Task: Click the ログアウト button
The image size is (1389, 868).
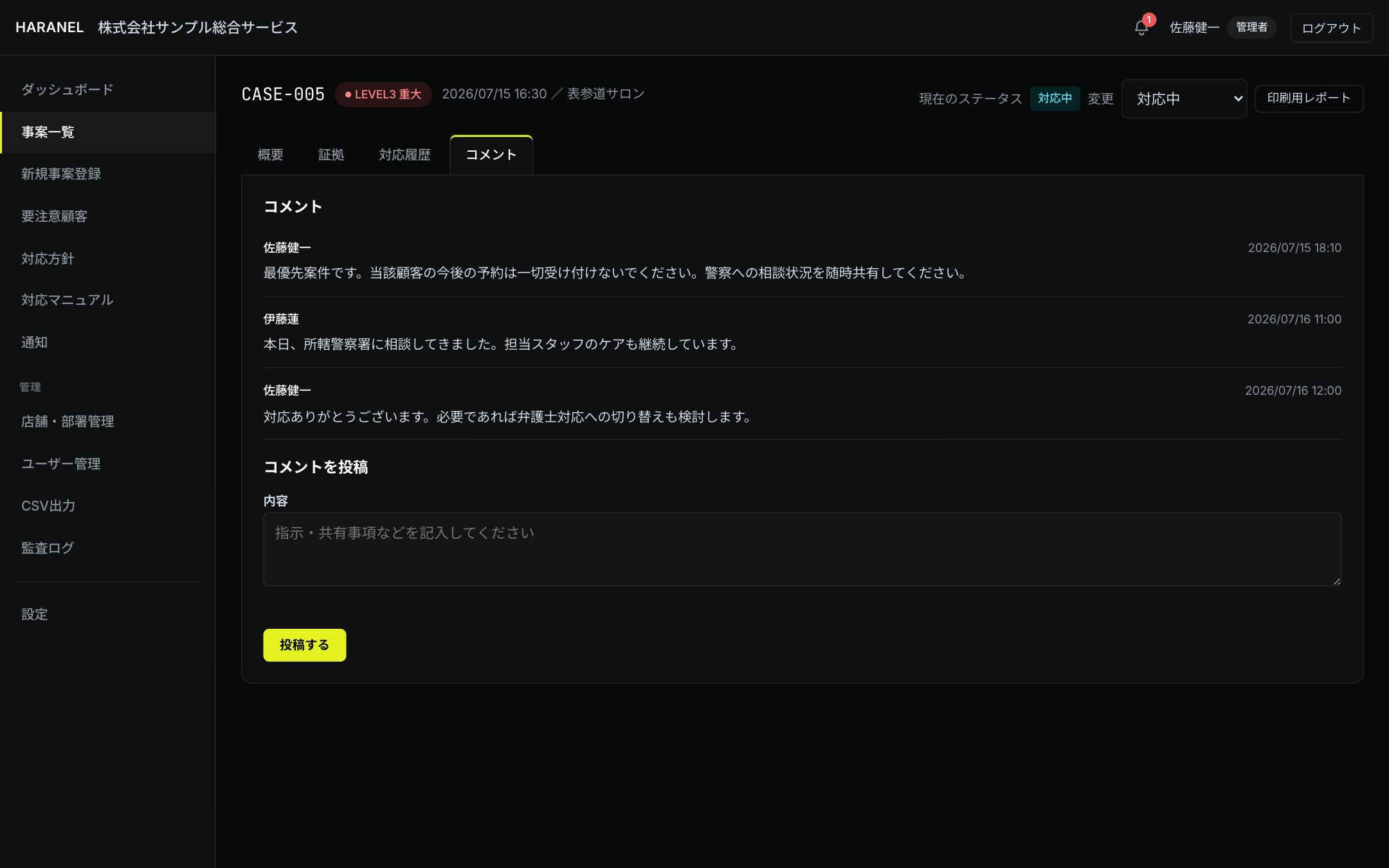Action: pos(1331,28)
